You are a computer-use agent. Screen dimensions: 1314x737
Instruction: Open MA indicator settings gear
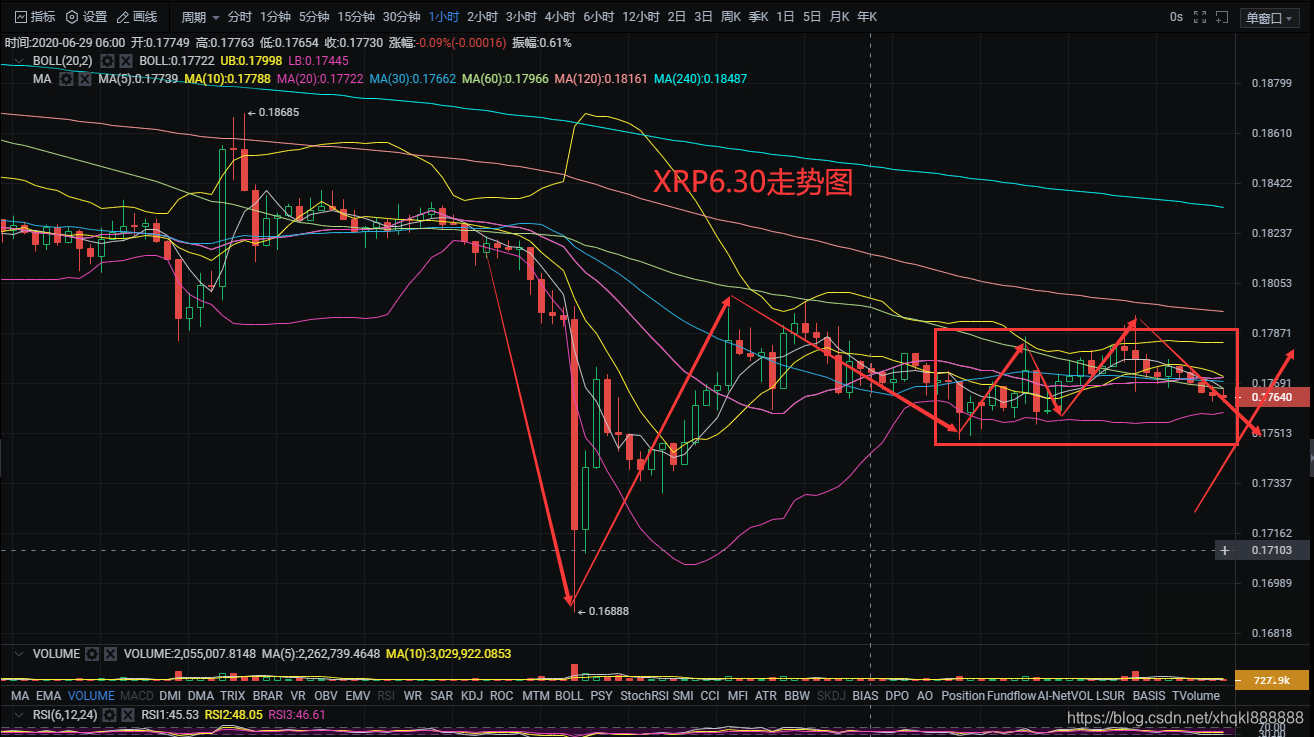point(66,78)
